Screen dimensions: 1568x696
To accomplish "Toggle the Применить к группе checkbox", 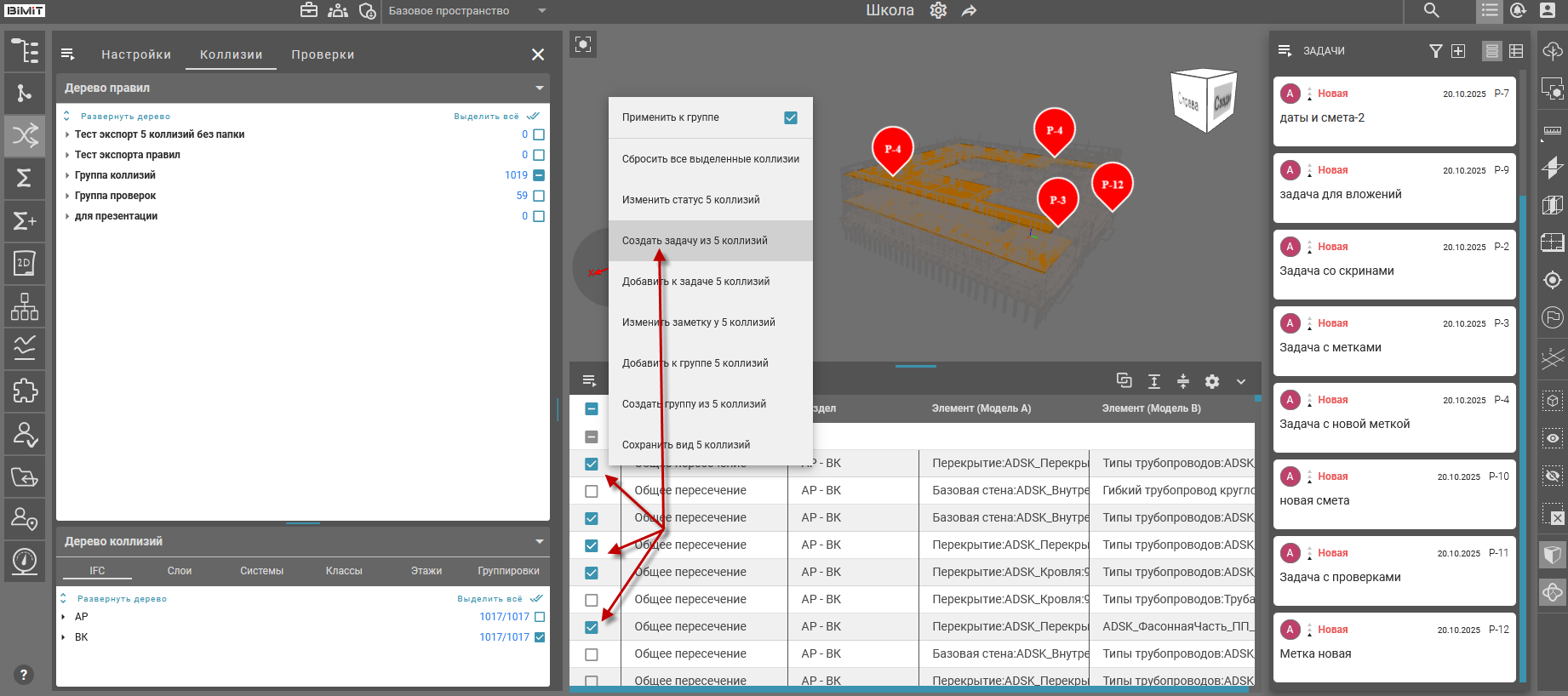I will [x=791, y=117].
